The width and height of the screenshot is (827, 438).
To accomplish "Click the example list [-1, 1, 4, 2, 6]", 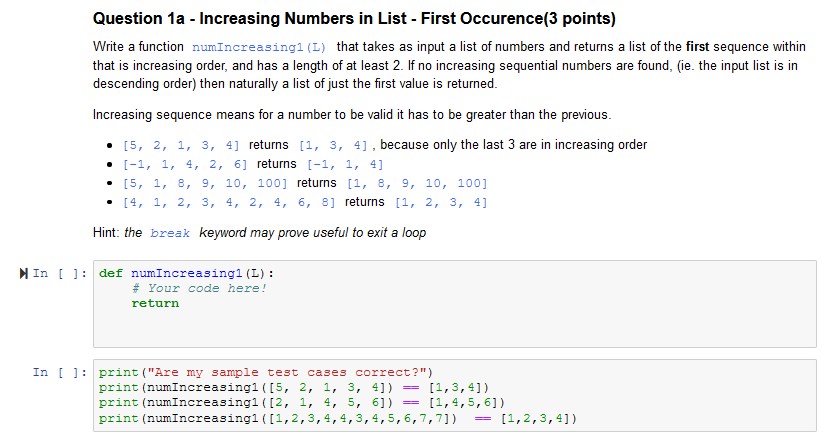I will 185,164.
